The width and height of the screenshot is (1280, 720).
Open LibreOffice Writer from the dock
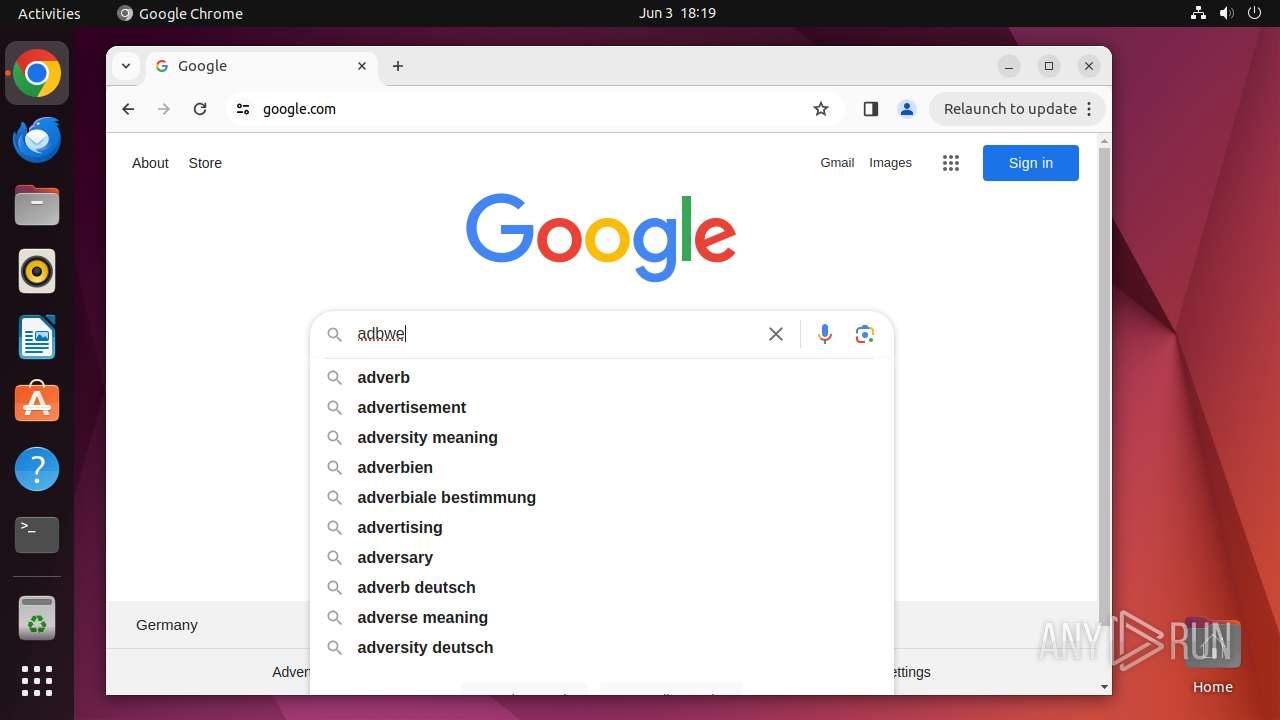click(x=37, y=337)
